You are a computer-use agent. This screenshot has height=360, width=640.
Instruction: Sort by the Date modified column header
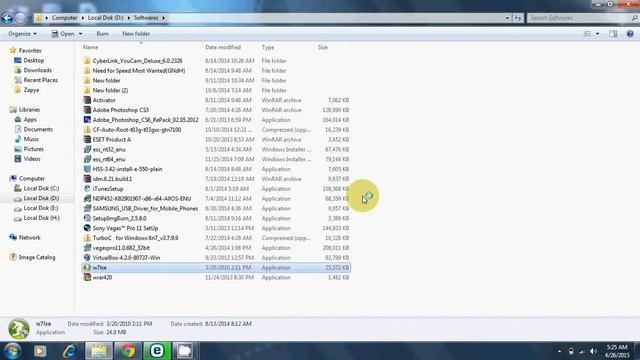click(x=223, y=47)
